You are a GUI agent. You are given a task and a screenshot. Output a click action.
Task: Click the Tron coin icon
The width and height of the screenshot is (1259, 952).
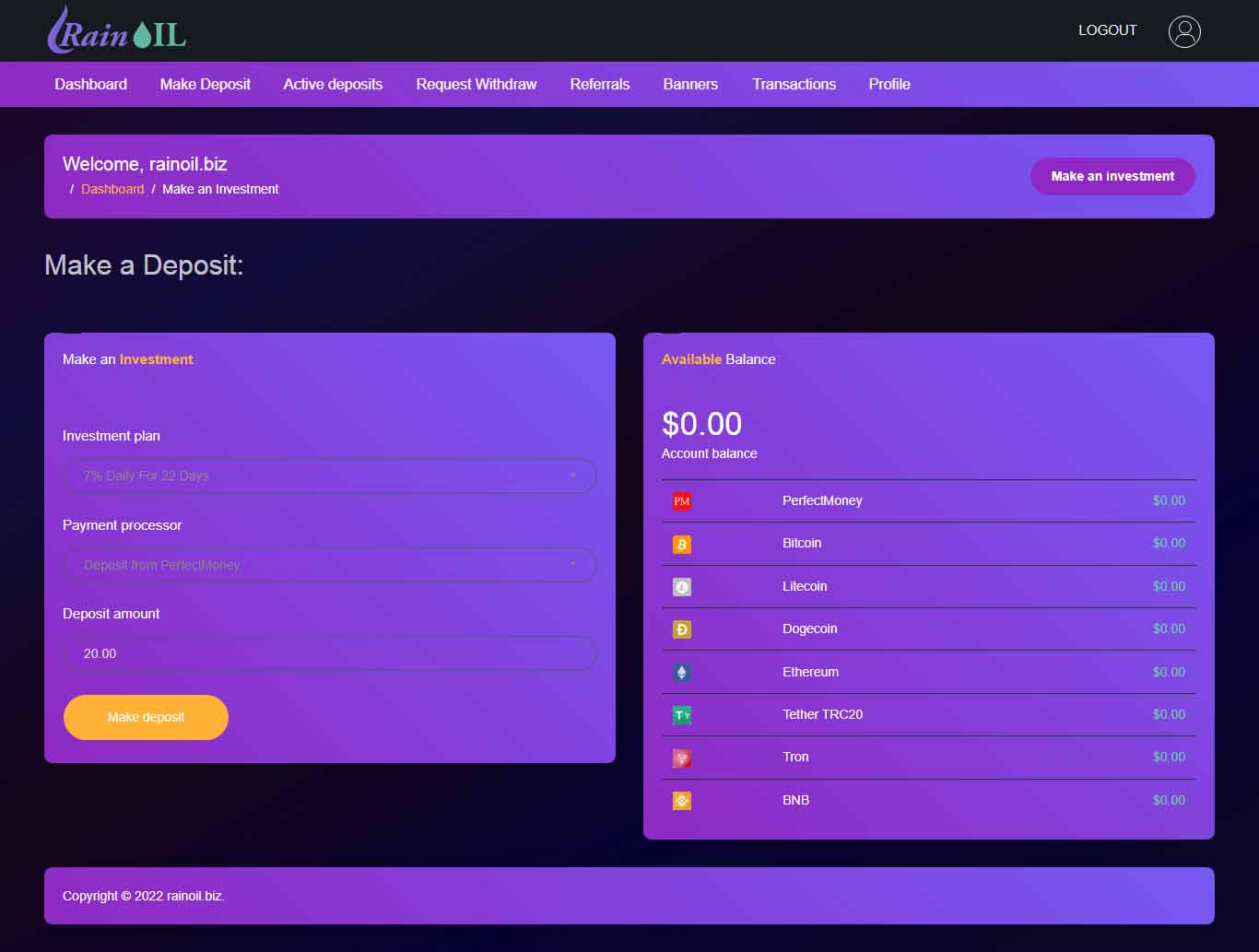(682, 758)
